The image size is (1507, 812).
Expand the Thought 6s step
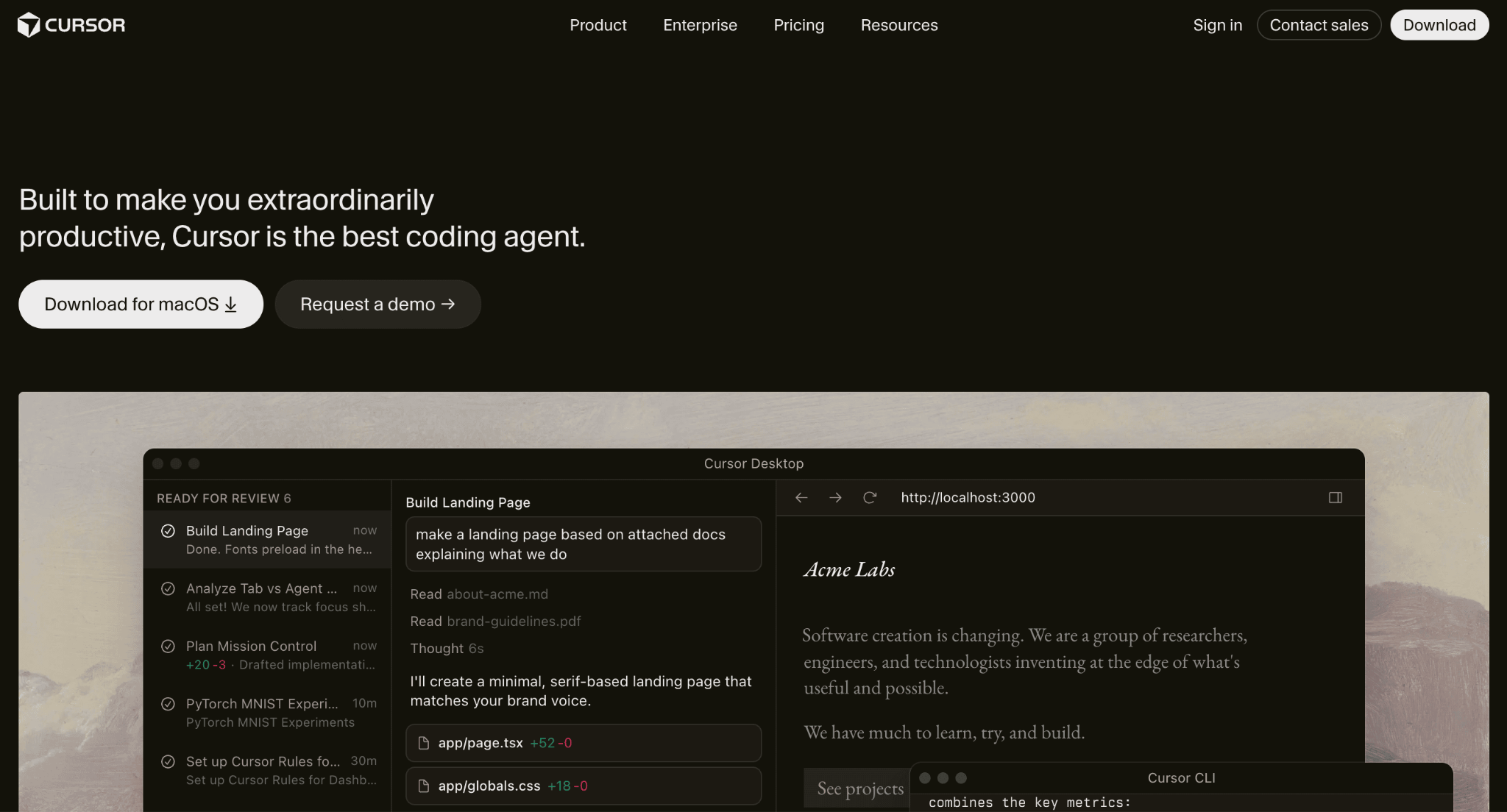pyautogui.click(x=447, y=649)
